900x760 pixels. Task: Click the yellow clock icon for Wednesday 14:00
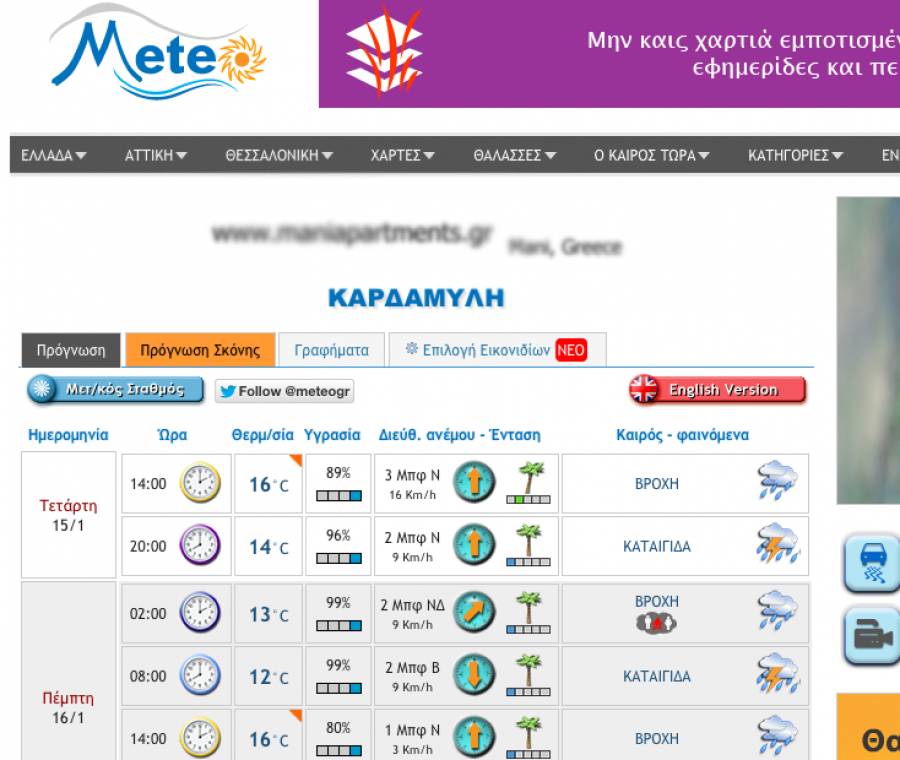(199, 483)
